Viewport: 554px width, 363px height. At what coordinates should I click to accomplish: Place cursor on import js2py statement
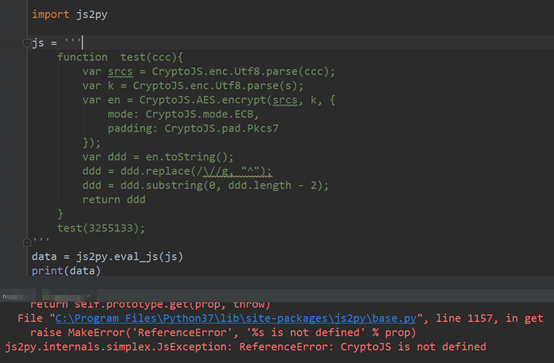point(70,14)
